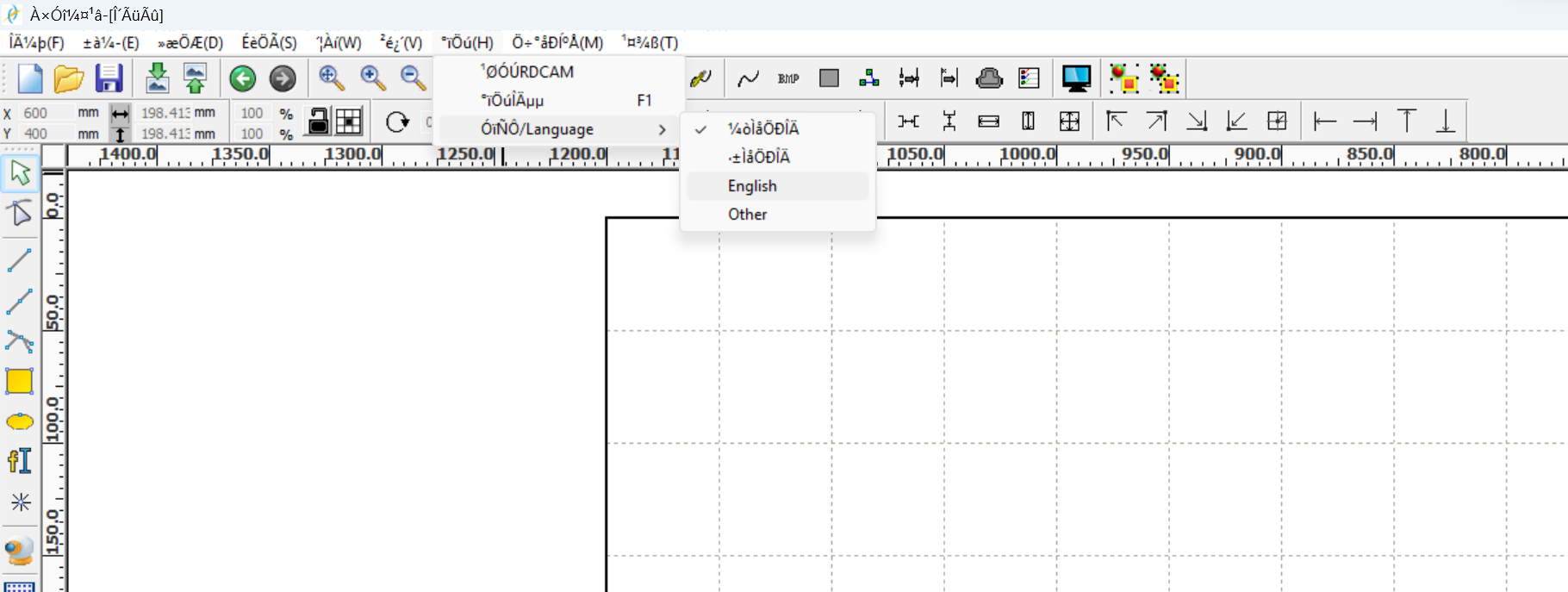Click the zoom out magnifier icon
The image size is (1568, 592).
tap(414, 78)
